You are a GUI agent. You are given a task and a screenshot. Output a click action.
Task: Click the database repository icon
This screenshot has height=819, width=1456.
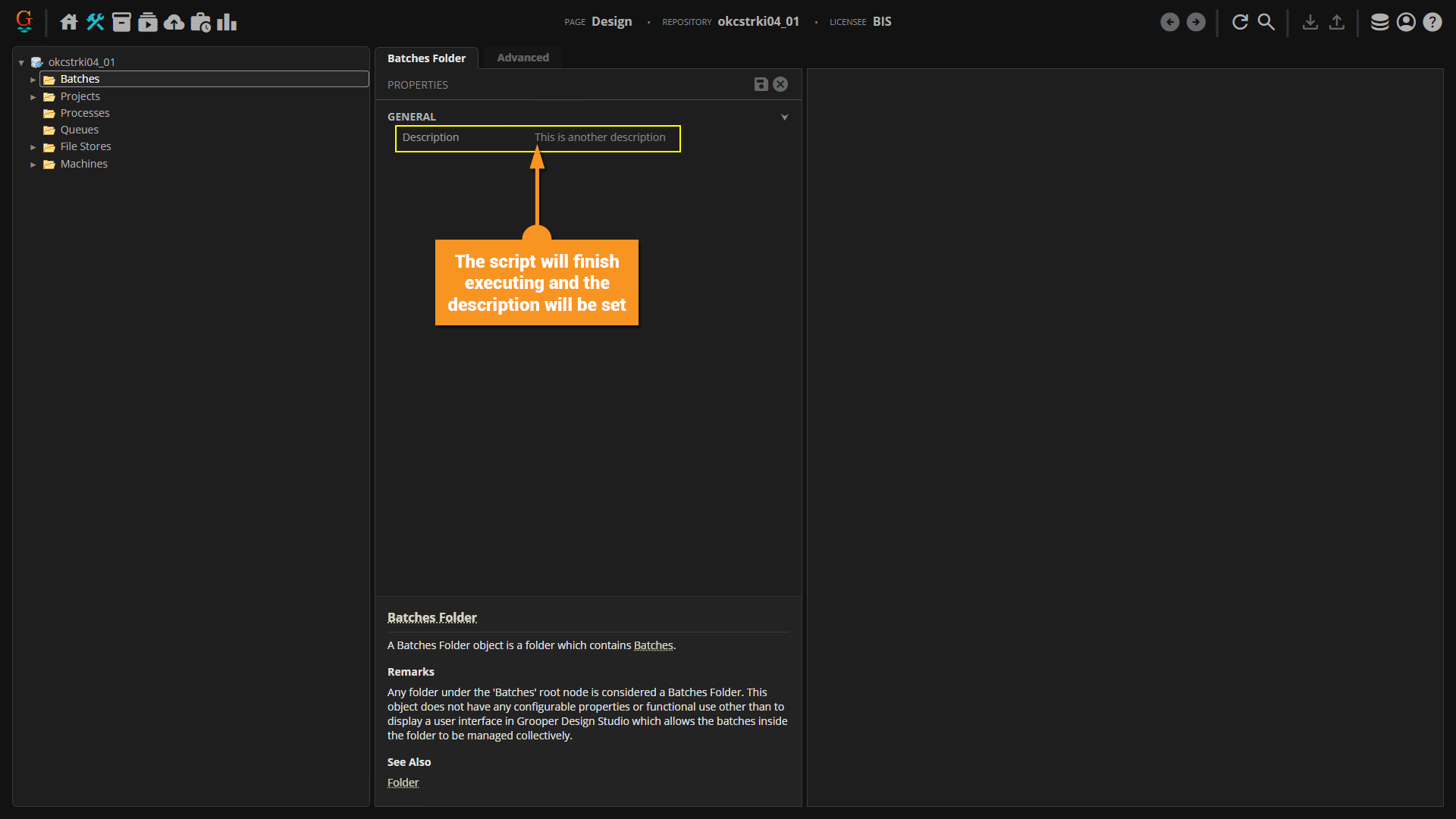(1380, 22)
